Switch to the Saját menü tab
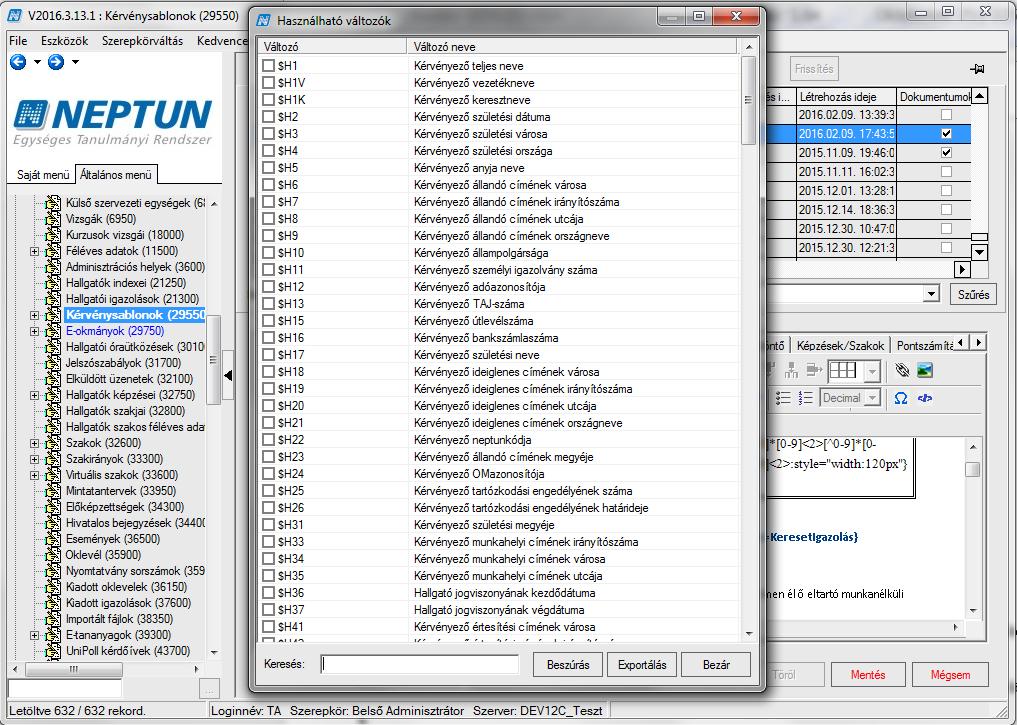The image size is (1017, 725). pyautogui.click(x=43, y=175)
